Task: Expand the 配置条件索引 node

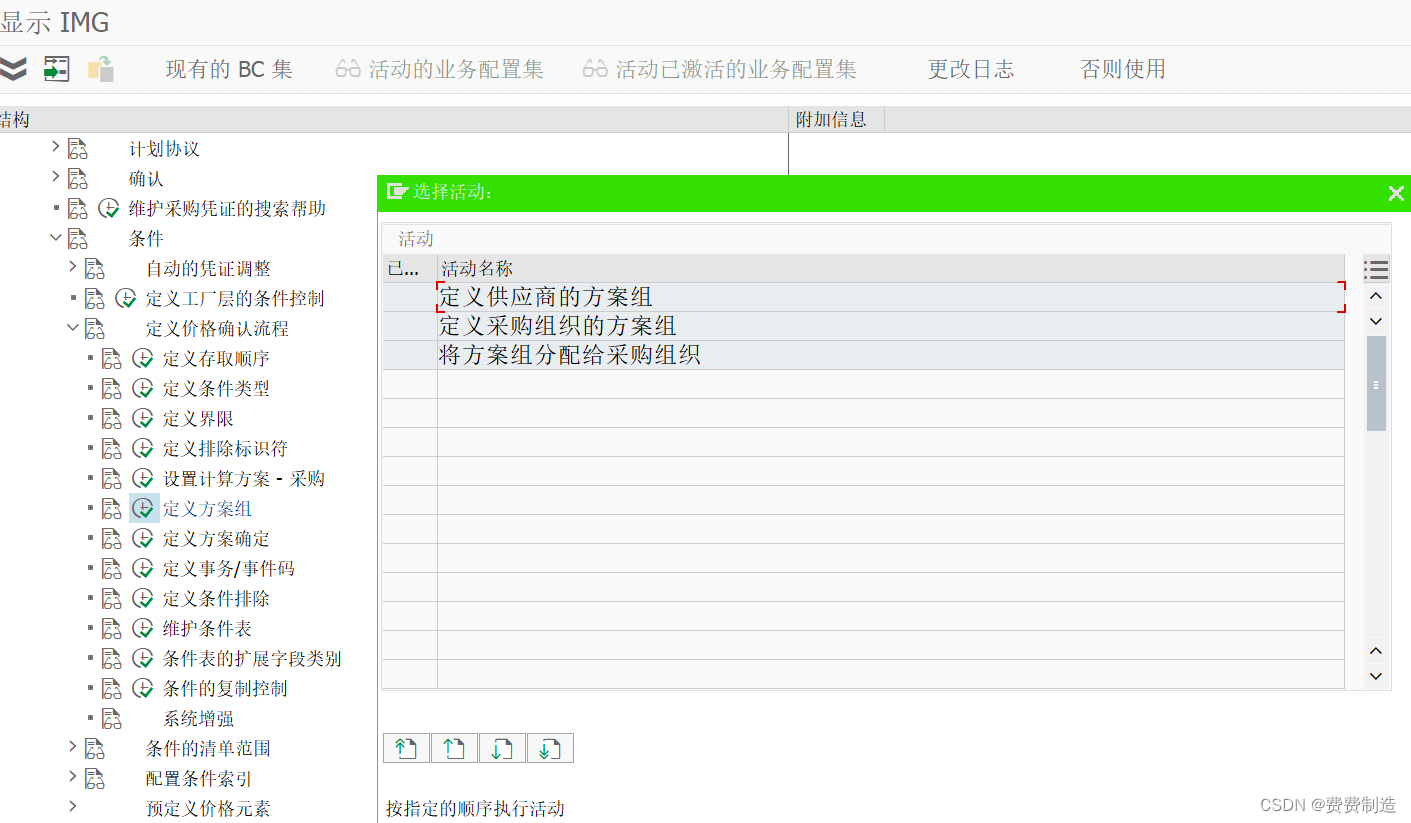Action: point(73,777)
